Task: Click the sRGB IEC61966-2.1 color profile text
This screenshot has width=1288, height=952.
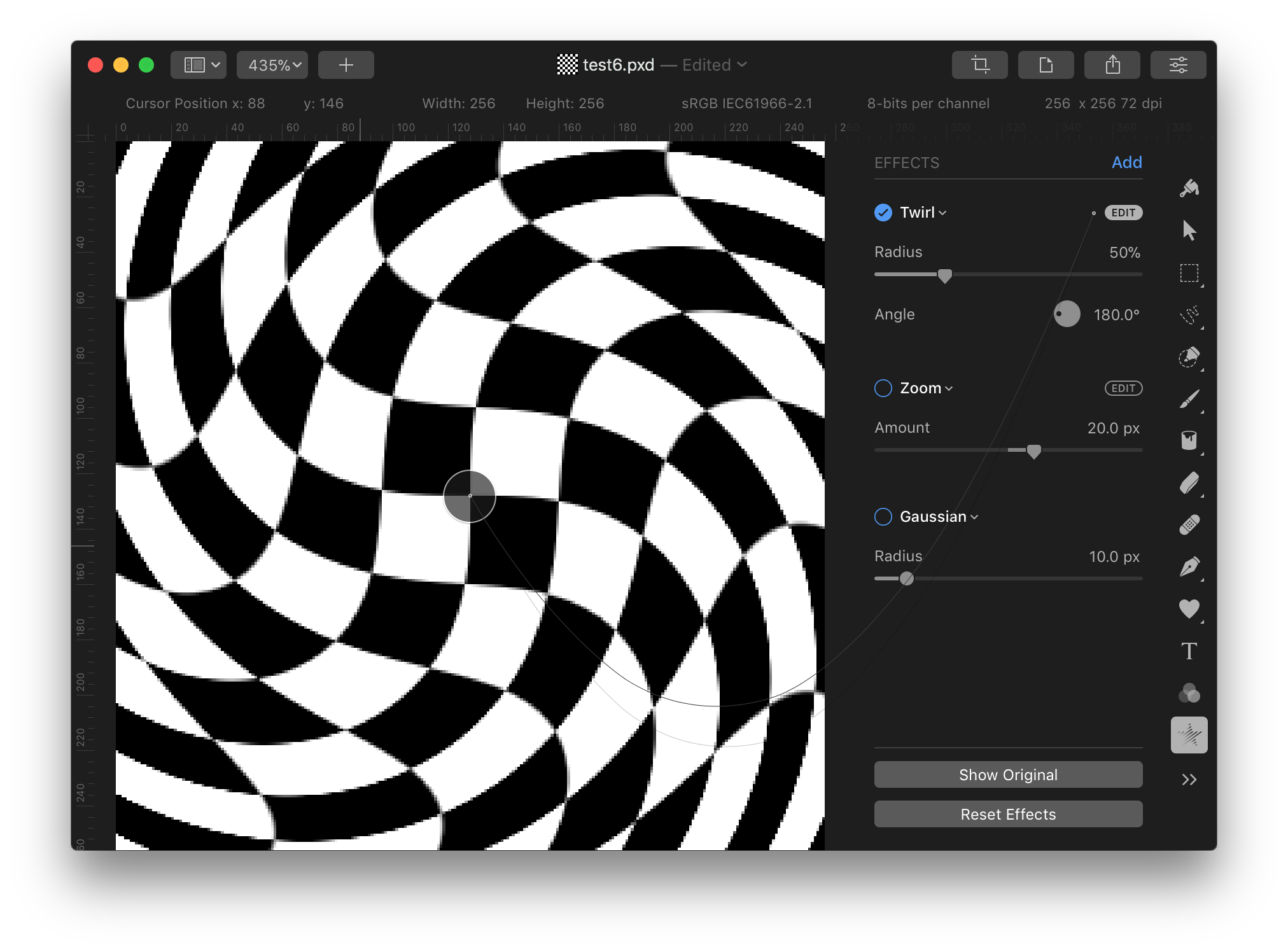Action: point(747,103)
